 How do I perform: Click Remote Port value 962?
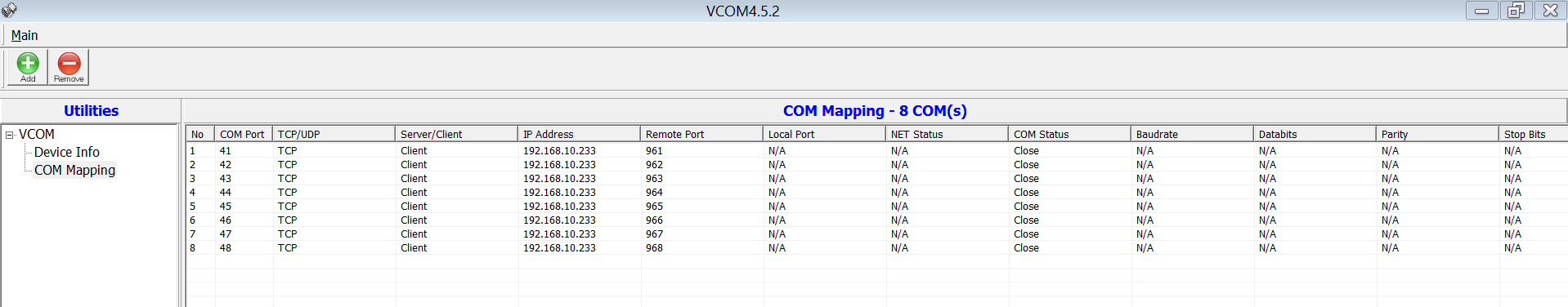pos(654,164)
